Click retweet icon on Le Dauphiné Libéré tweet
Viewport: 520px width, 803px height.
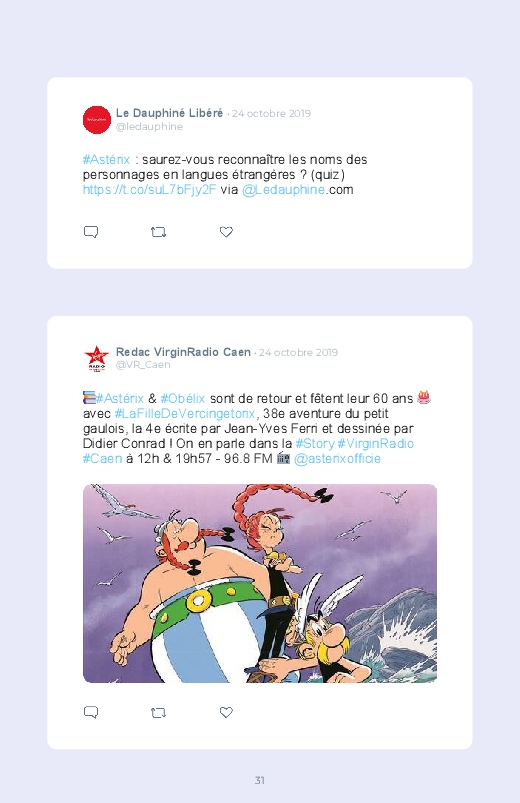coord(158,232)
